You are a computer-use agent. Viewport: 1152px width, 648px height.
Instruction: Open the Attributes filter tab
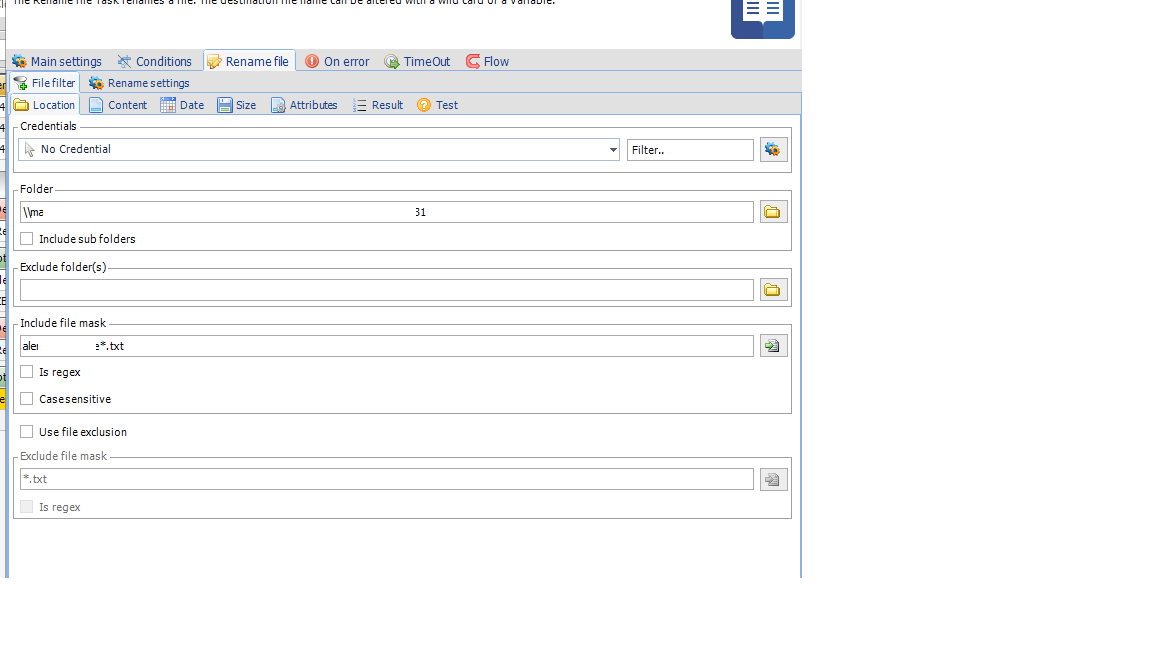[x=304, y=105]
